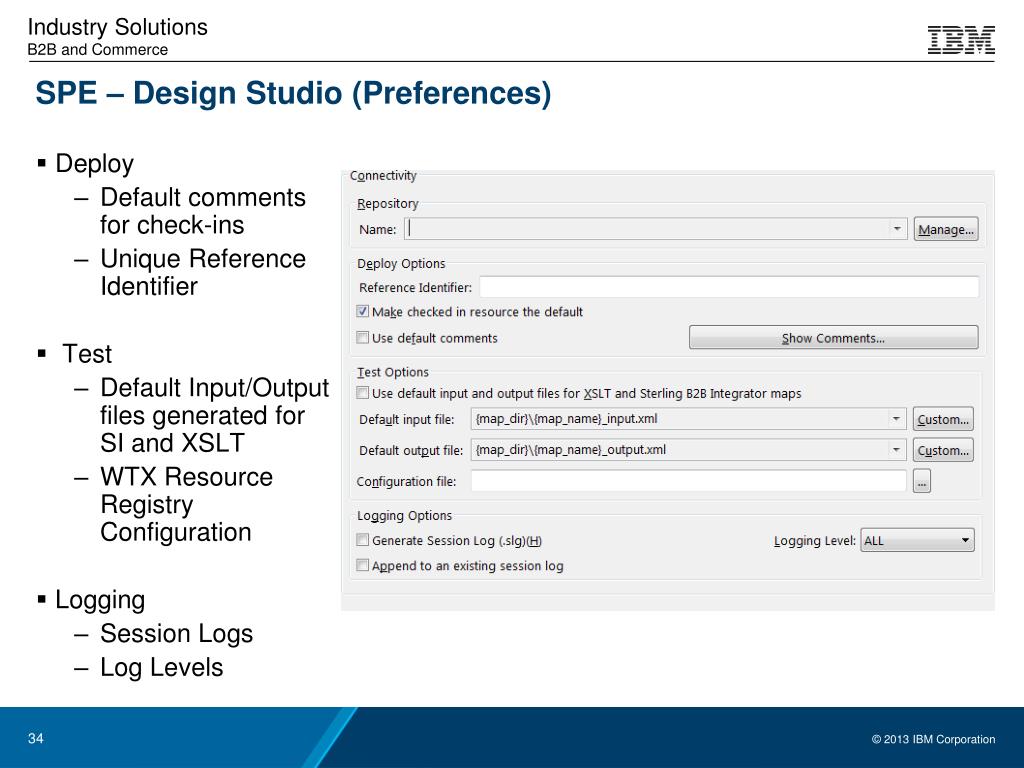The image size is (1024, 768).
Task: Click the Industry Solutions header text
Action: [118, 27]
